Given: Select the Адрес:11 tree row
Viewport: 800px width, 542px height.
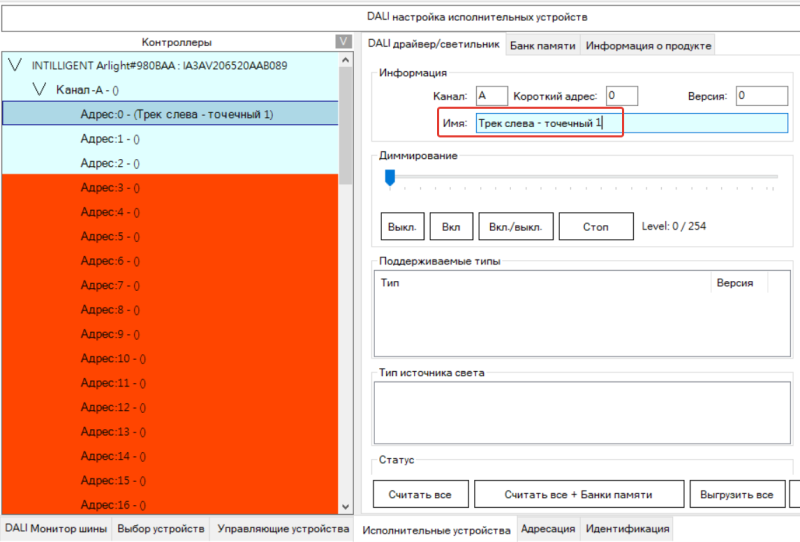Looking at the screenshot, I should click(x=170, y=383).
